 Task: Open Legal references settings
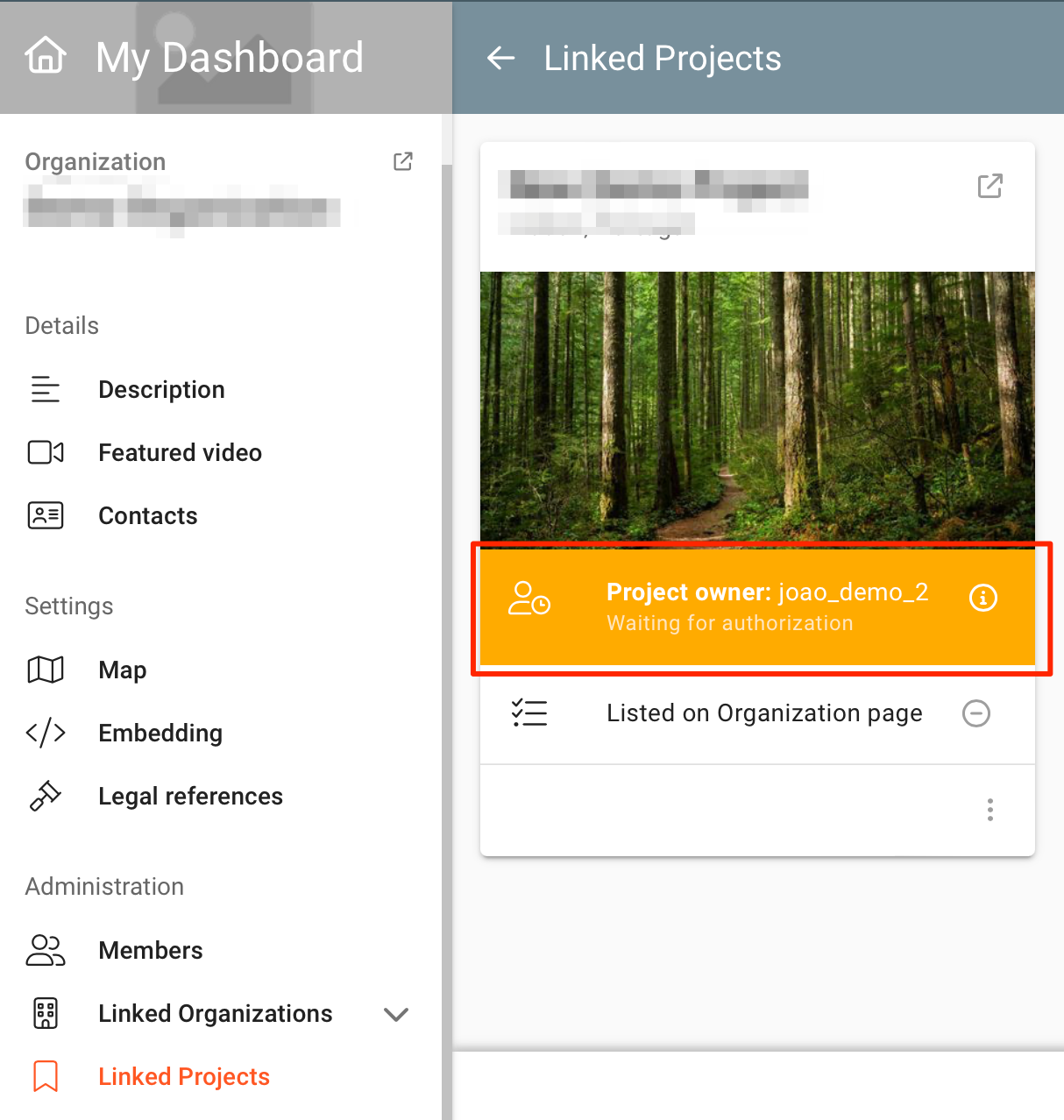pos(190,797)
